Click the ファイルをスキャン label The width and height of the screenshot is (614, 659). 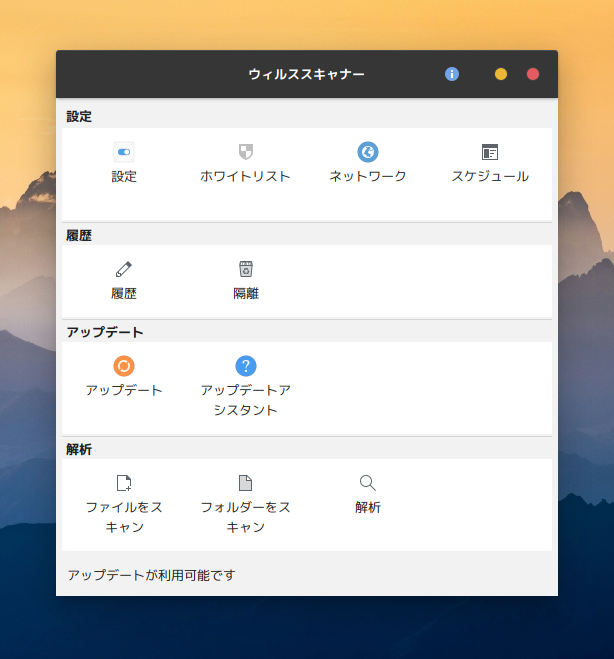tap(124, 517)
